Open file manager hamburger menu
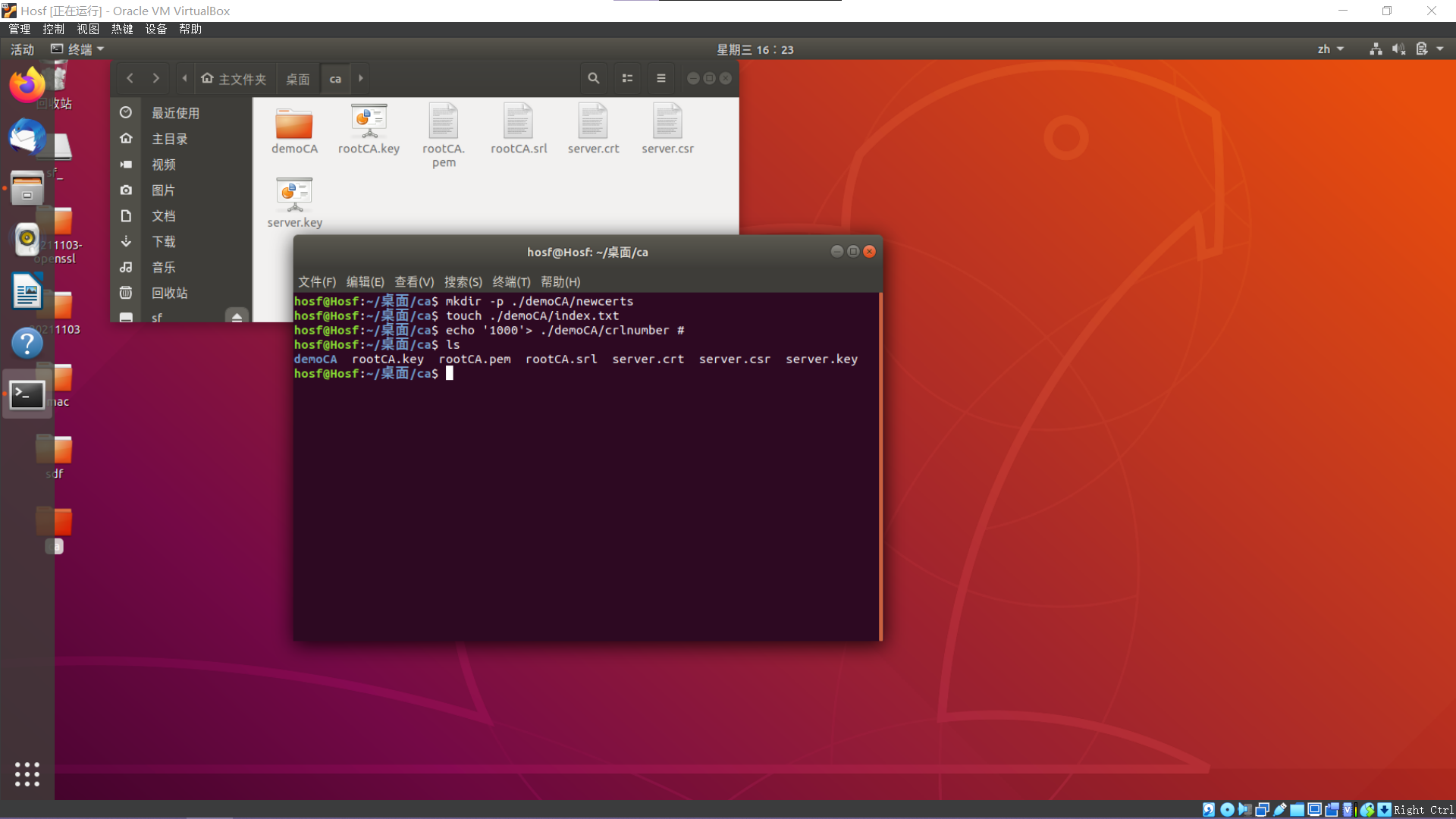Viewport: 1456px width, 819px height. click(661, 78)
